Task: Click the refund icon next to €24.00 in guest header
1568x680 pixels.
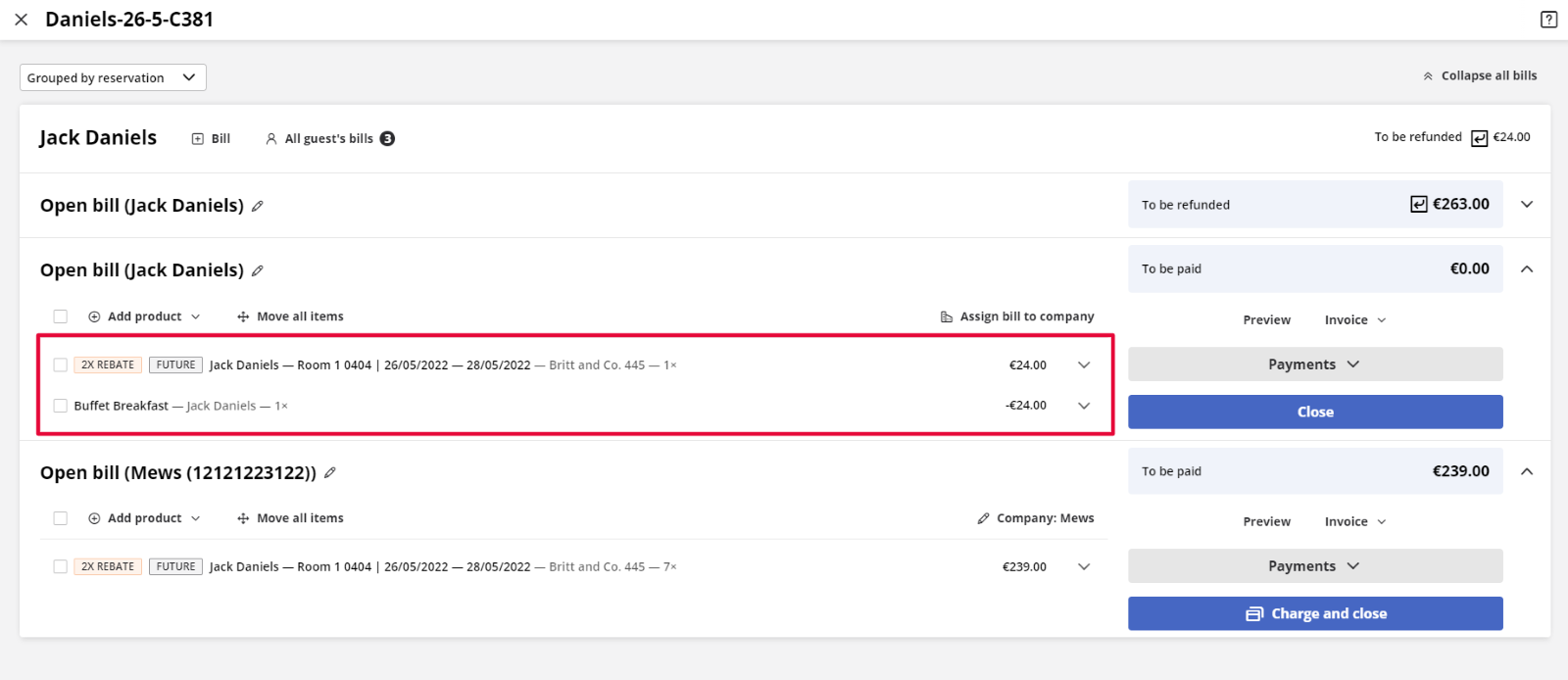Action: point(1479,138)
